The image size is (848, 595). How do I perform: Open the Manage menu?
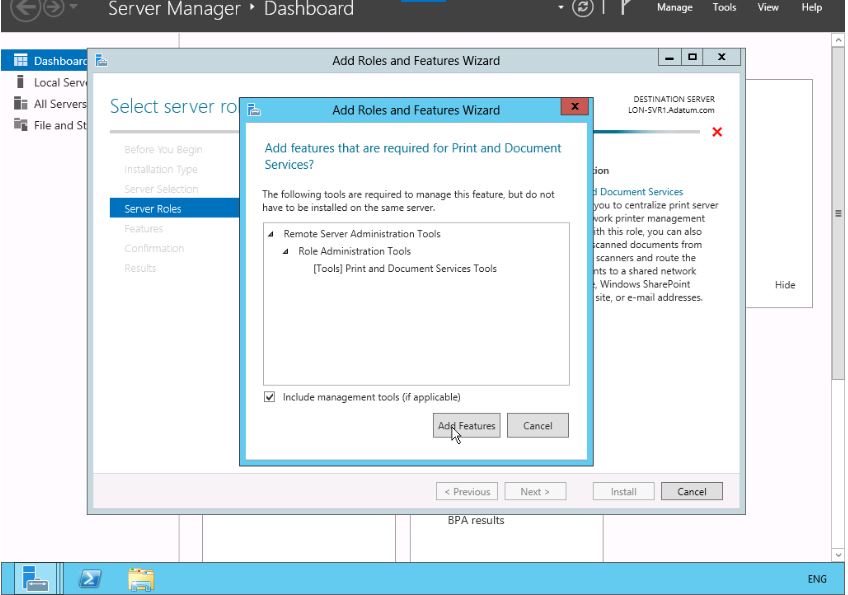pyautogui.click(x=674, y=8)
